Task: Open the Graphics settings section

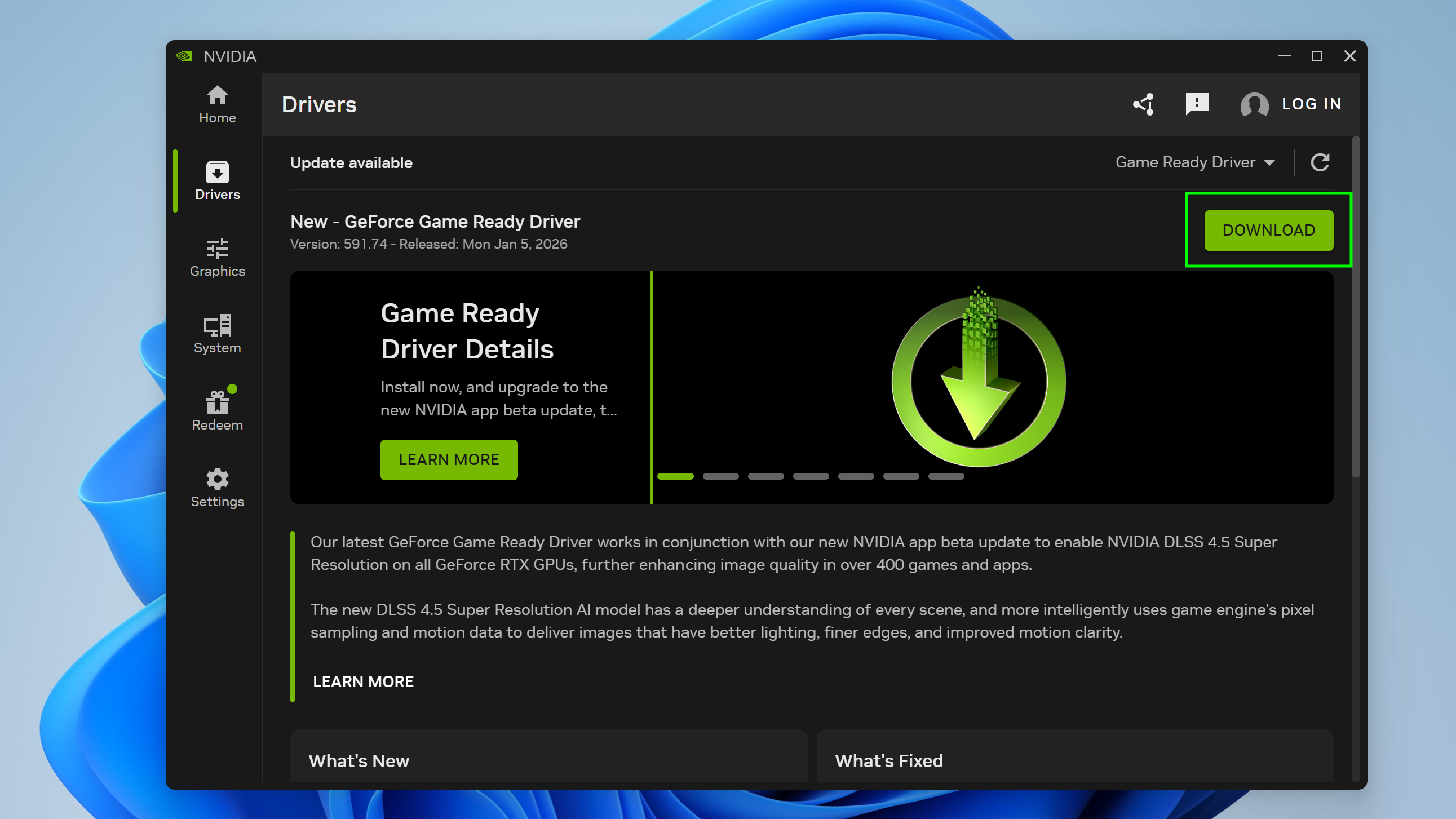Action: [217, 257]
